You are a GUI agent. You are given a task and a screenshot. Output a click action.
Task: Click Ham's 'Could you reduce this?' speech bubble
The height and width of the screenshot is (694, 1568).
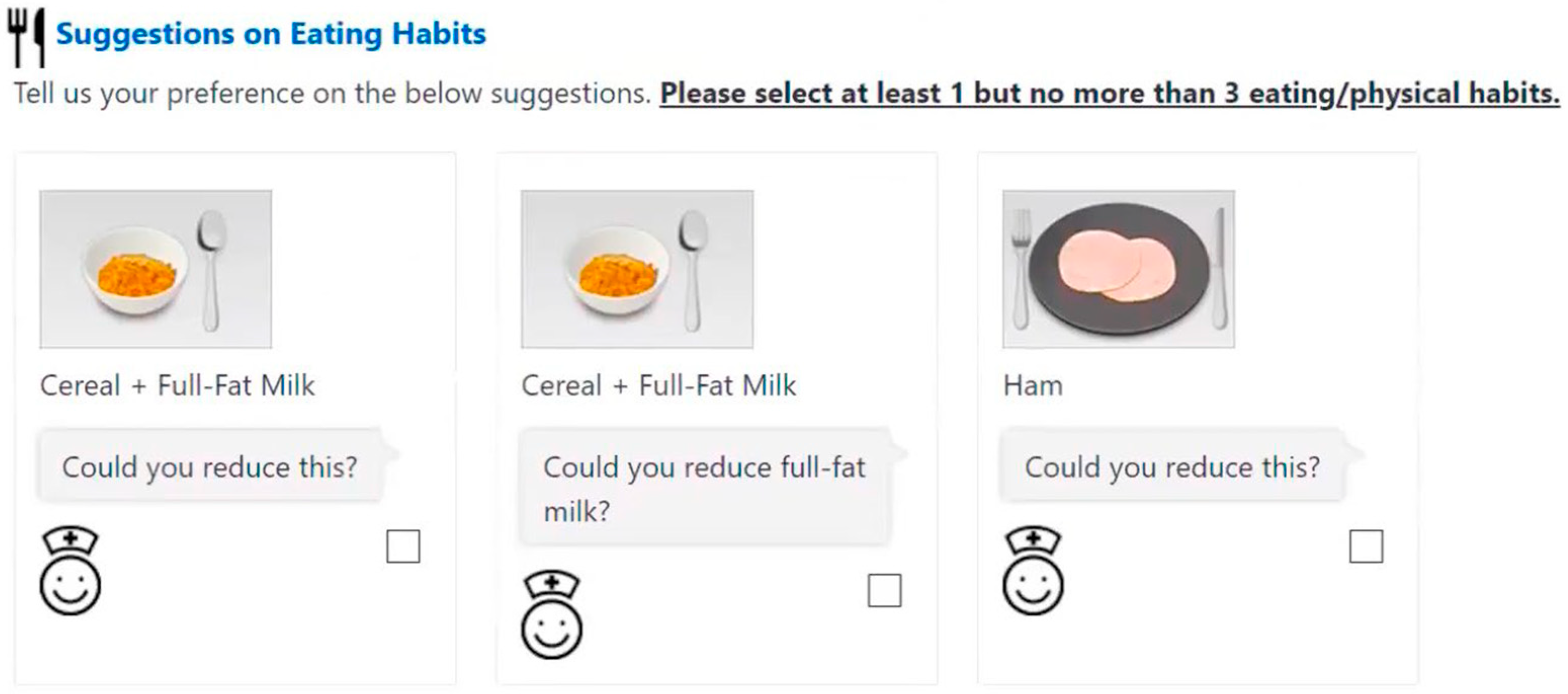(x=1172, y=467)
